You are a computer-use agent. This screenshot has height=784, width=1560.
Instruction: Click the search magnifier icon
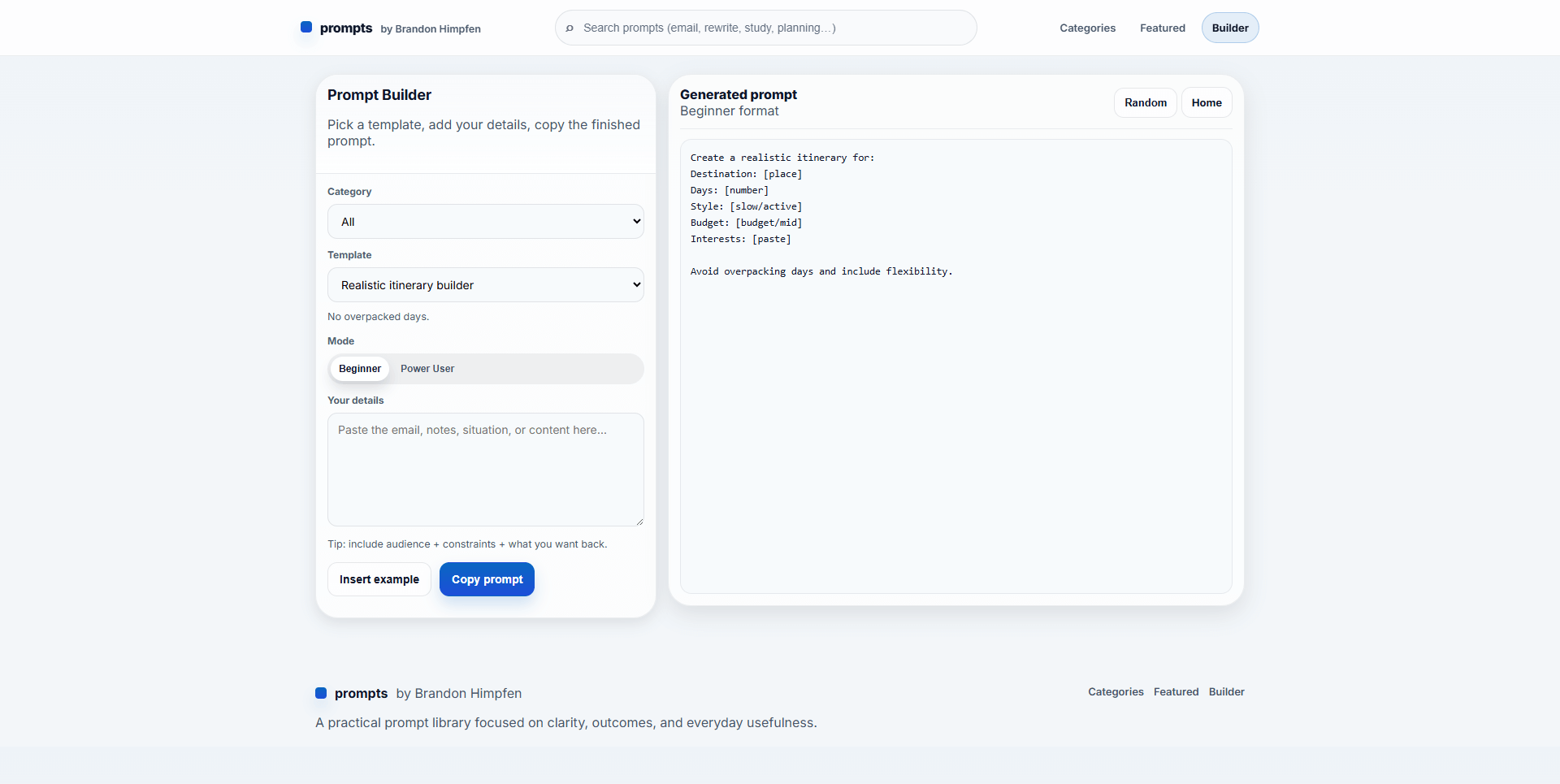570,28
